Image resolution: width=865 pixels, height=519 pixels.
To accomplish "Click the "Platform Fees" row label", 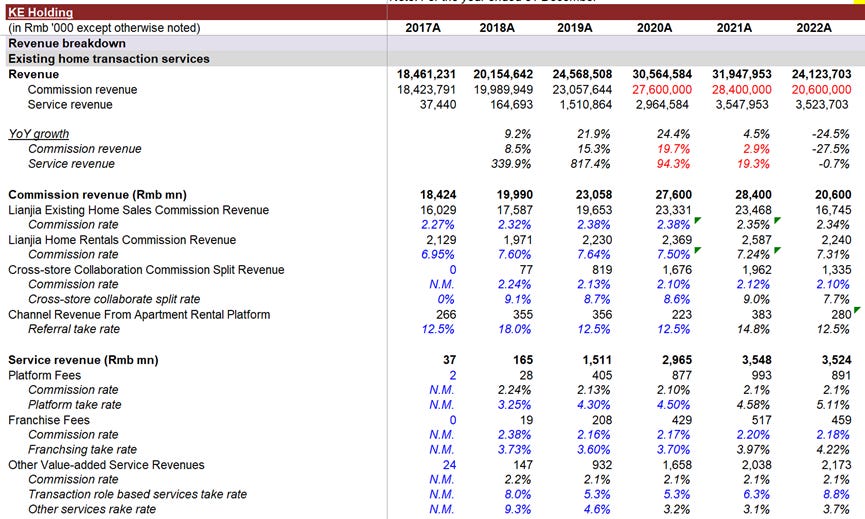I will (44, 375).
